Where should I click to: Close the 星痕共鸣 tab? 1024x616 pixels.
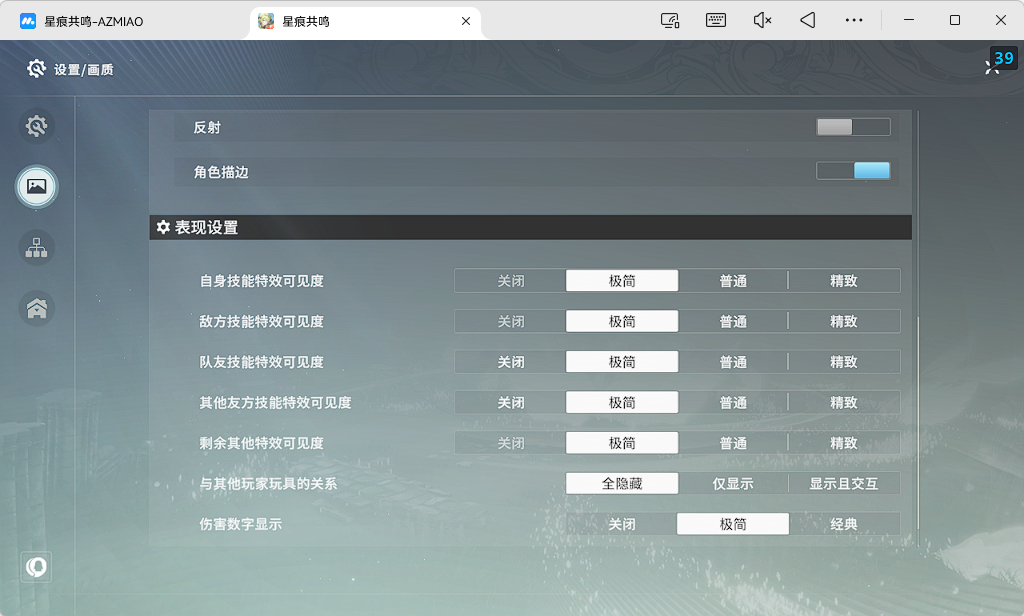pos(466,21)
